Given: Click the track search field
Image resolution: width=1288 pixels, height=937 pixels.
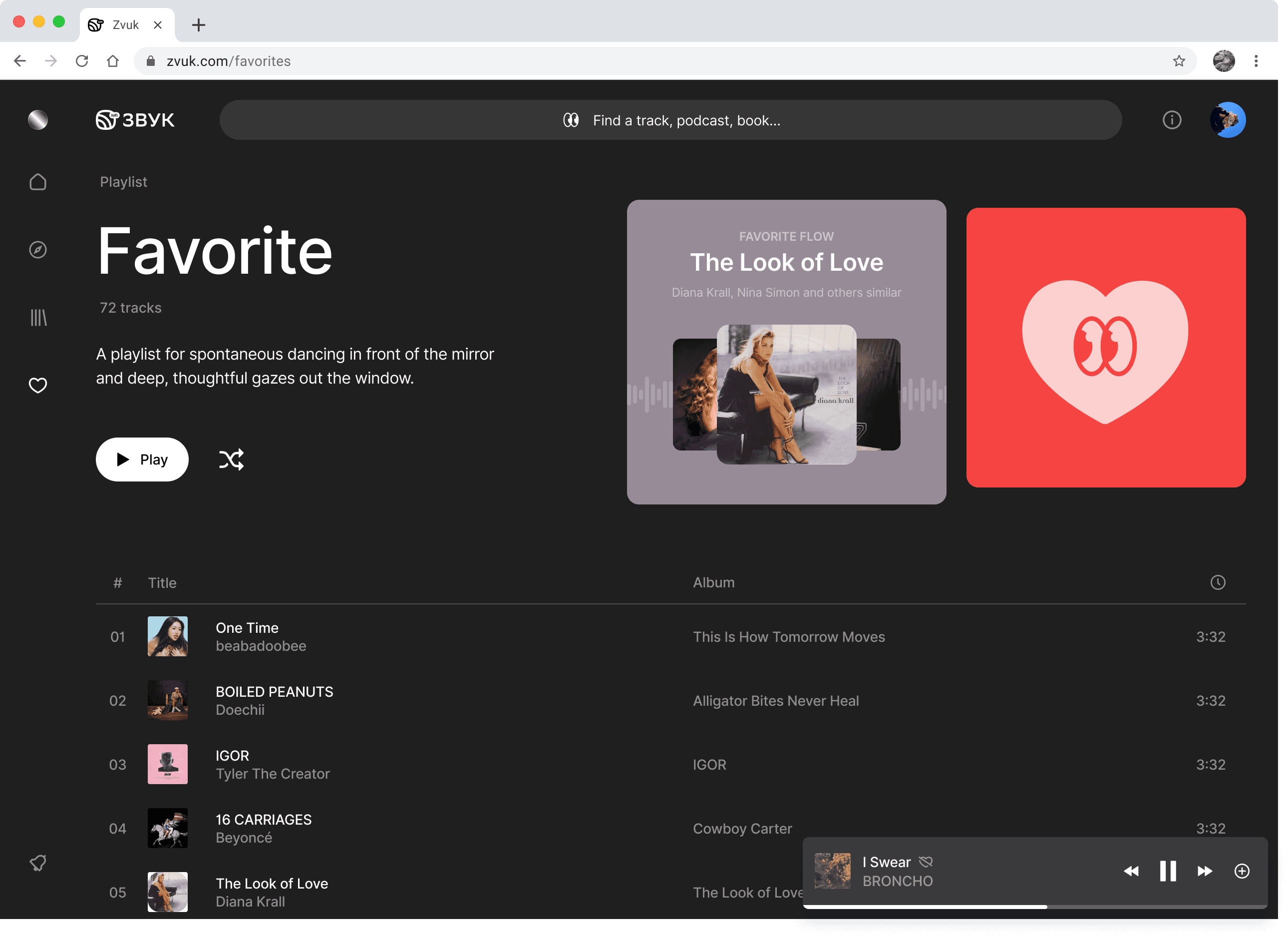Looking at the screenshot, I should pos(670,120).
